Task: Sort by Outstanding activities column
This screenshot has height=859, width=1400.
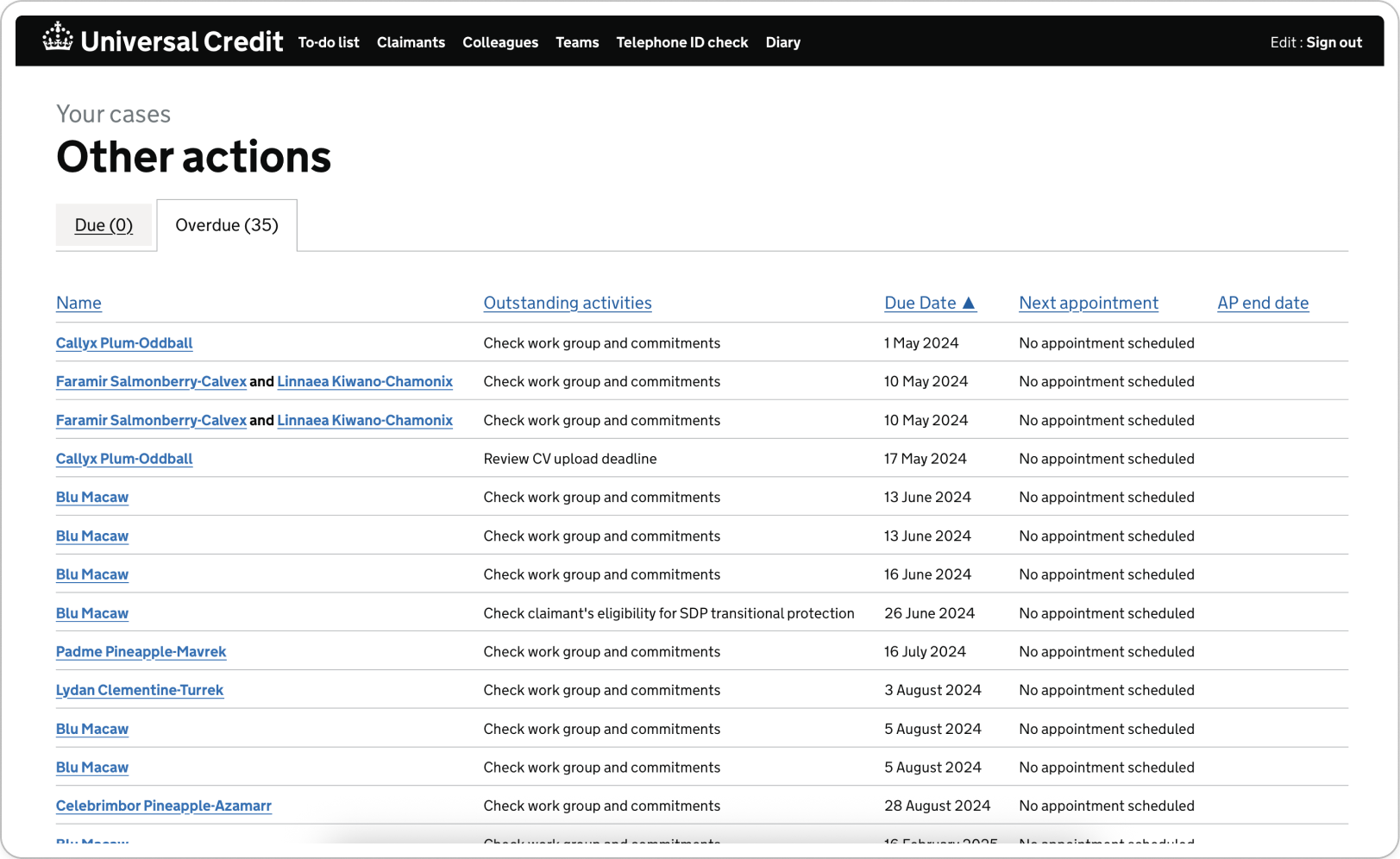Action: pyautogui.click(x=568, y=303)
